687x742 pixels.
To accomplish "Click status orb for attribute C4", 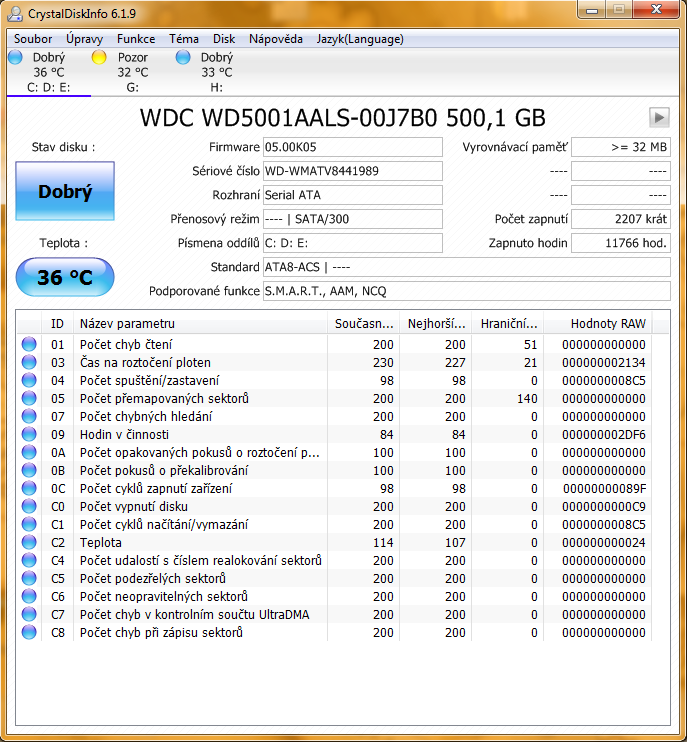I will (x=29, y=560).
